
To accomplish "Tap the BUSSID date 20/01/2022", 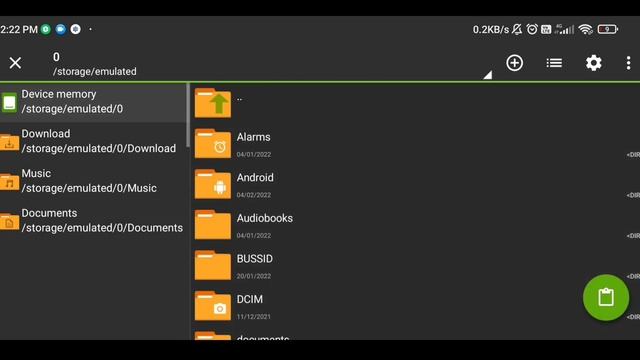I will [253, 276].
